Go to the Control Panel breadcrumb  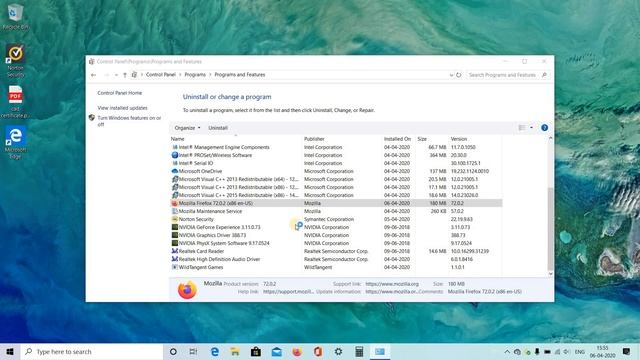click(161, 75)
